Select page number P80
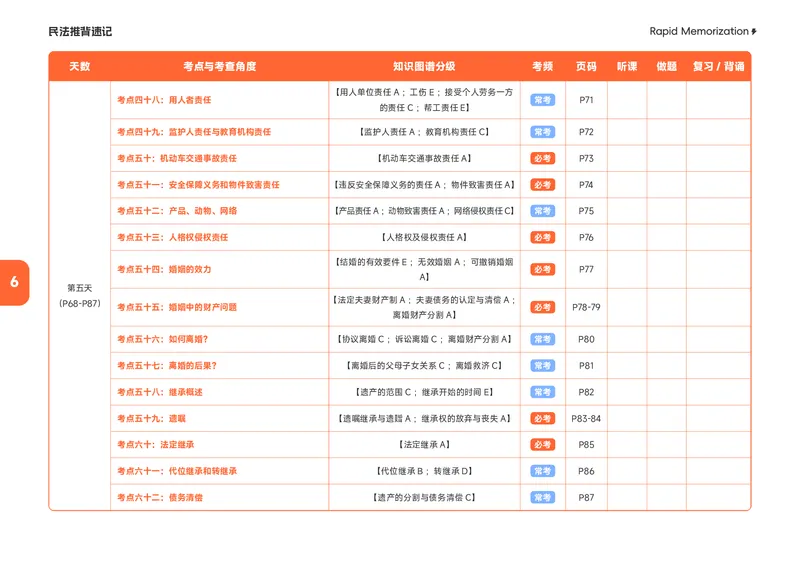The width and height of the screenshot is (800, 566). [x=586, y=339]
